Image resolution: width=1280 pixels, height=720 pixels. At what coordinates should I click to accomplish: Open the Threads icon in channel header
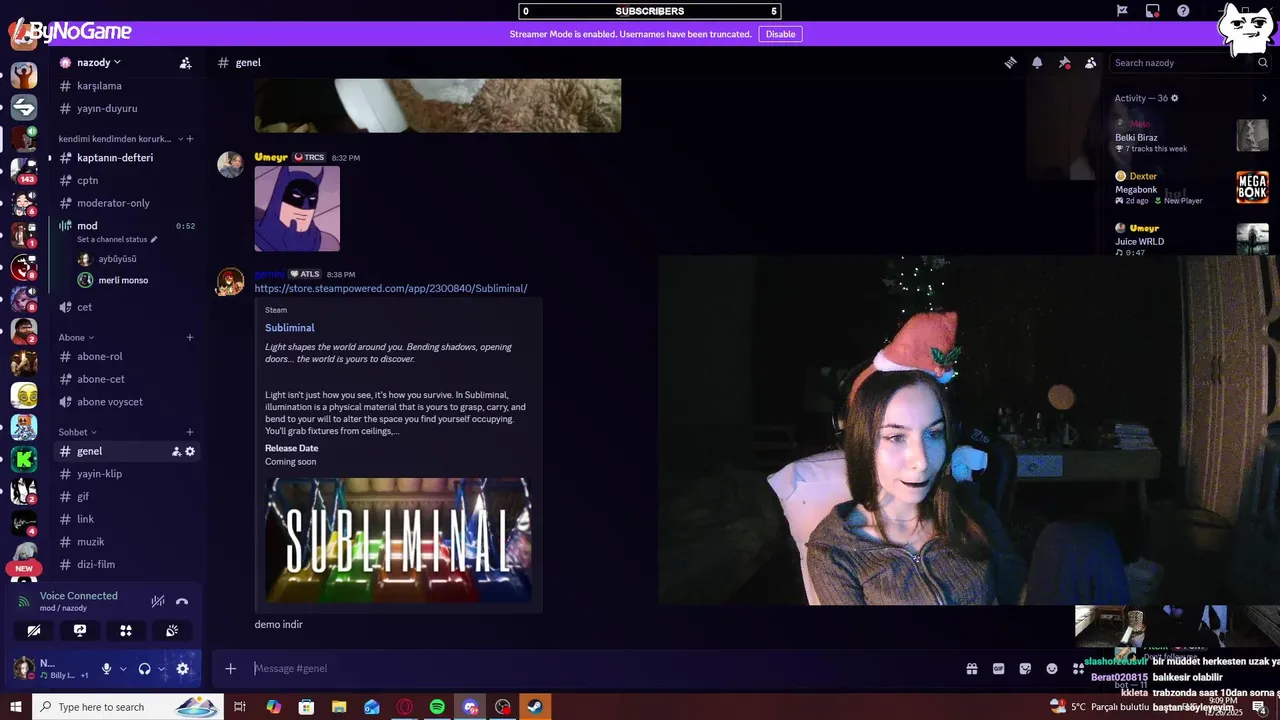pos(1011,63)
